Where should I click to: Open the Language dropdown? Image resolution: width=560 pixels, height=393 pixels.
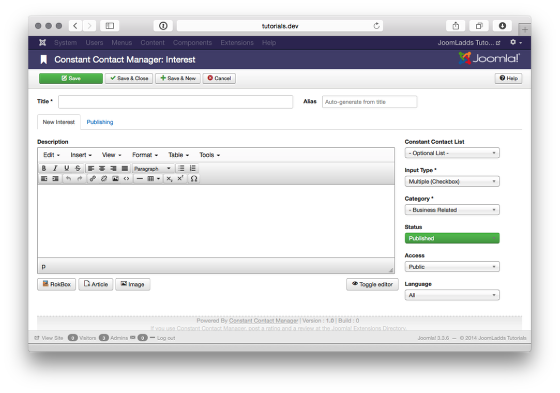pyautogui.click(x=452, y=295)
